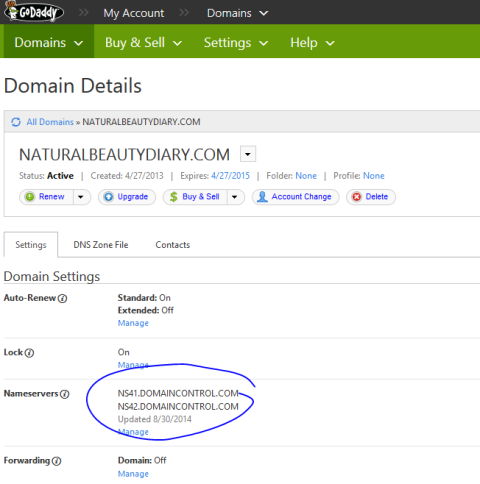Open Nameservers info icon
480x484 pixels.
click(x=65, y=394)
